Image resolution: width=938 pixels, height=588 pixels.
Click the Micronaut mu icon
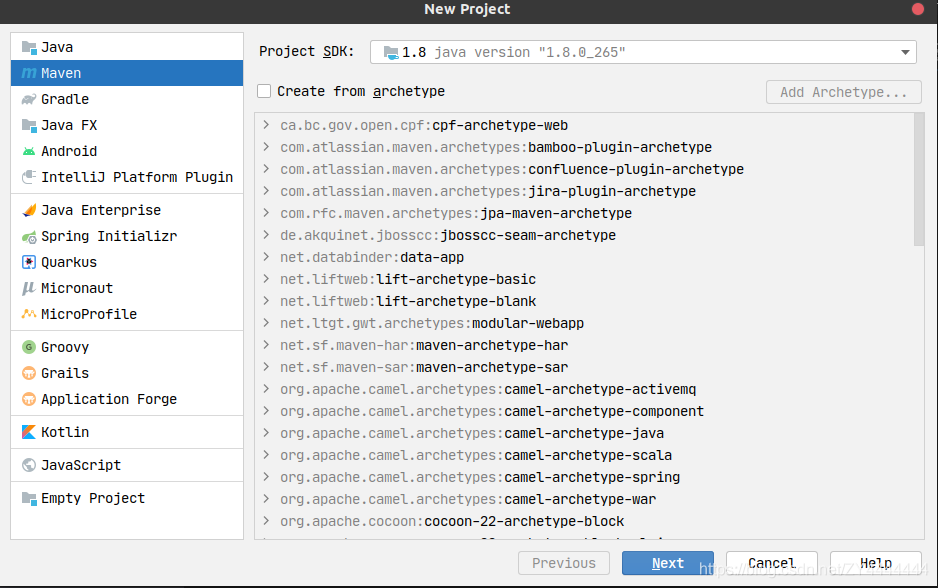click(29, 288)
